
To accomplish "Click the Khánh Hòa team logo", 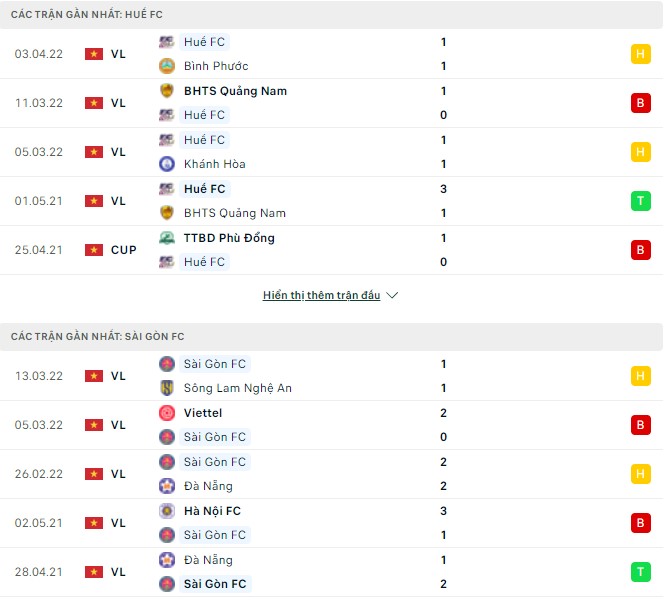I will click(x=167, y=164).
